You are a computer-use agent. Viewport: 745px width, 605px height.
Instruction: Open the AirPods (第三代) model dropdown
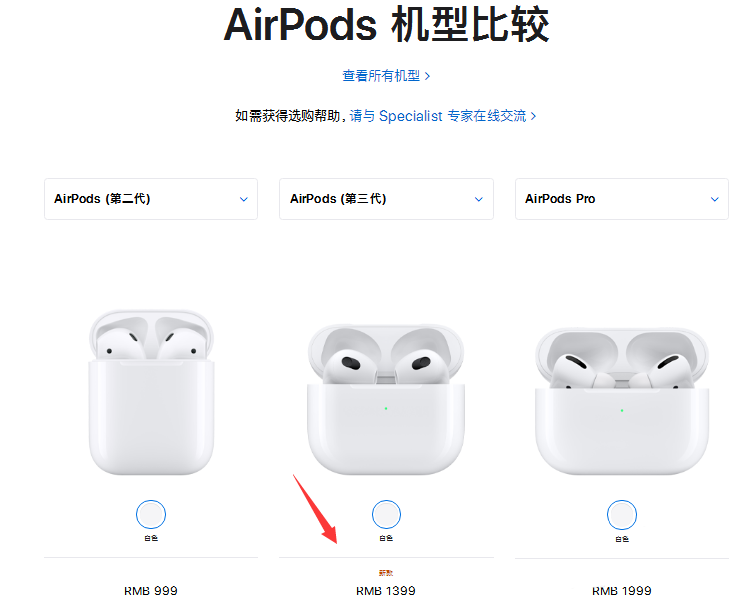coord(386,199)
